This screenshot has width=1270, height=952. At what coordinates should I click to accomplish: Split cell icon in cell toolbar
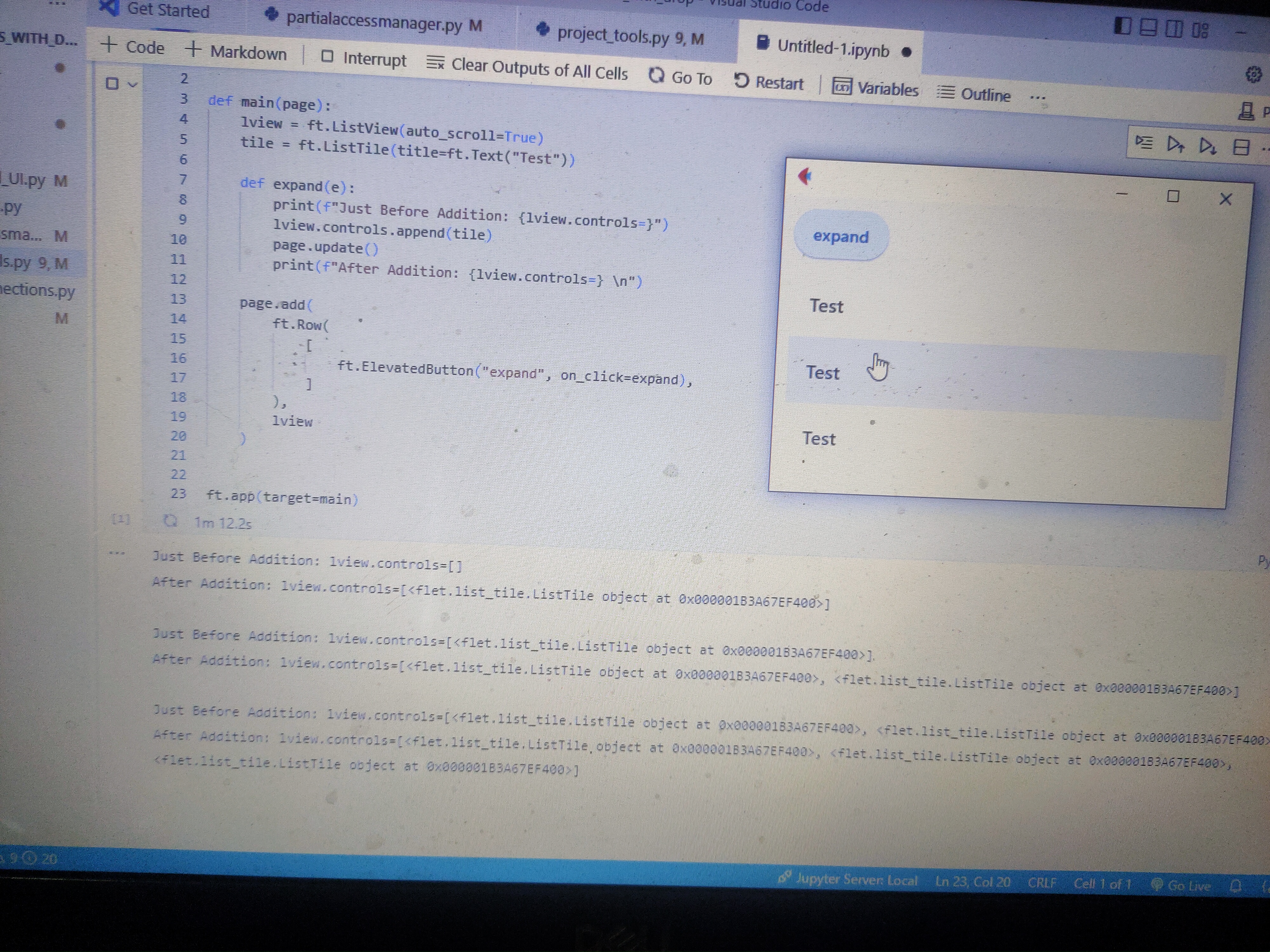click(1241, 148)
